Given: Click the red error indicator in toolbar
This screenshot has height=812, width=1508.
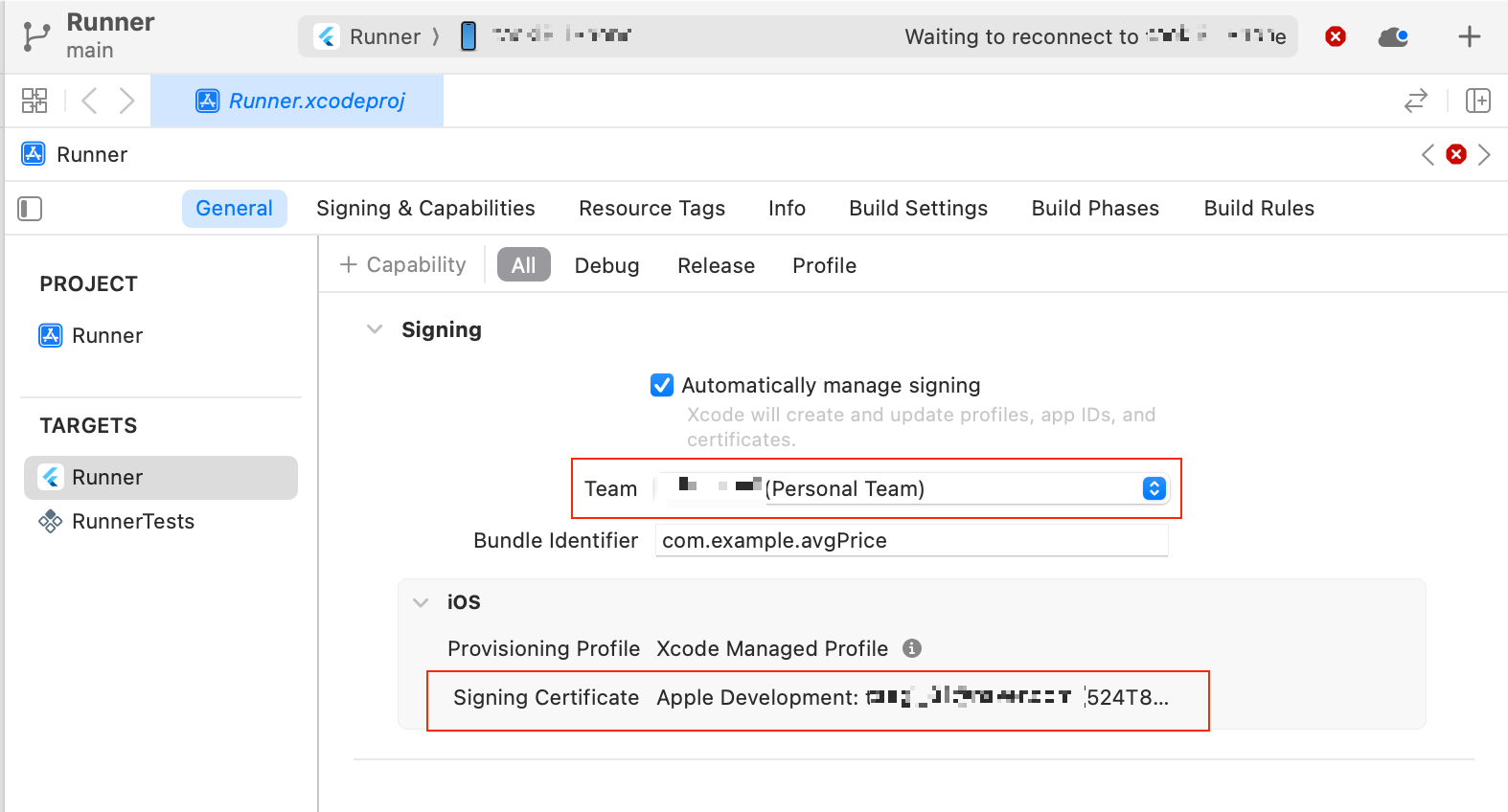Looking at the screenshot, I should click(x=1336, y=36).
